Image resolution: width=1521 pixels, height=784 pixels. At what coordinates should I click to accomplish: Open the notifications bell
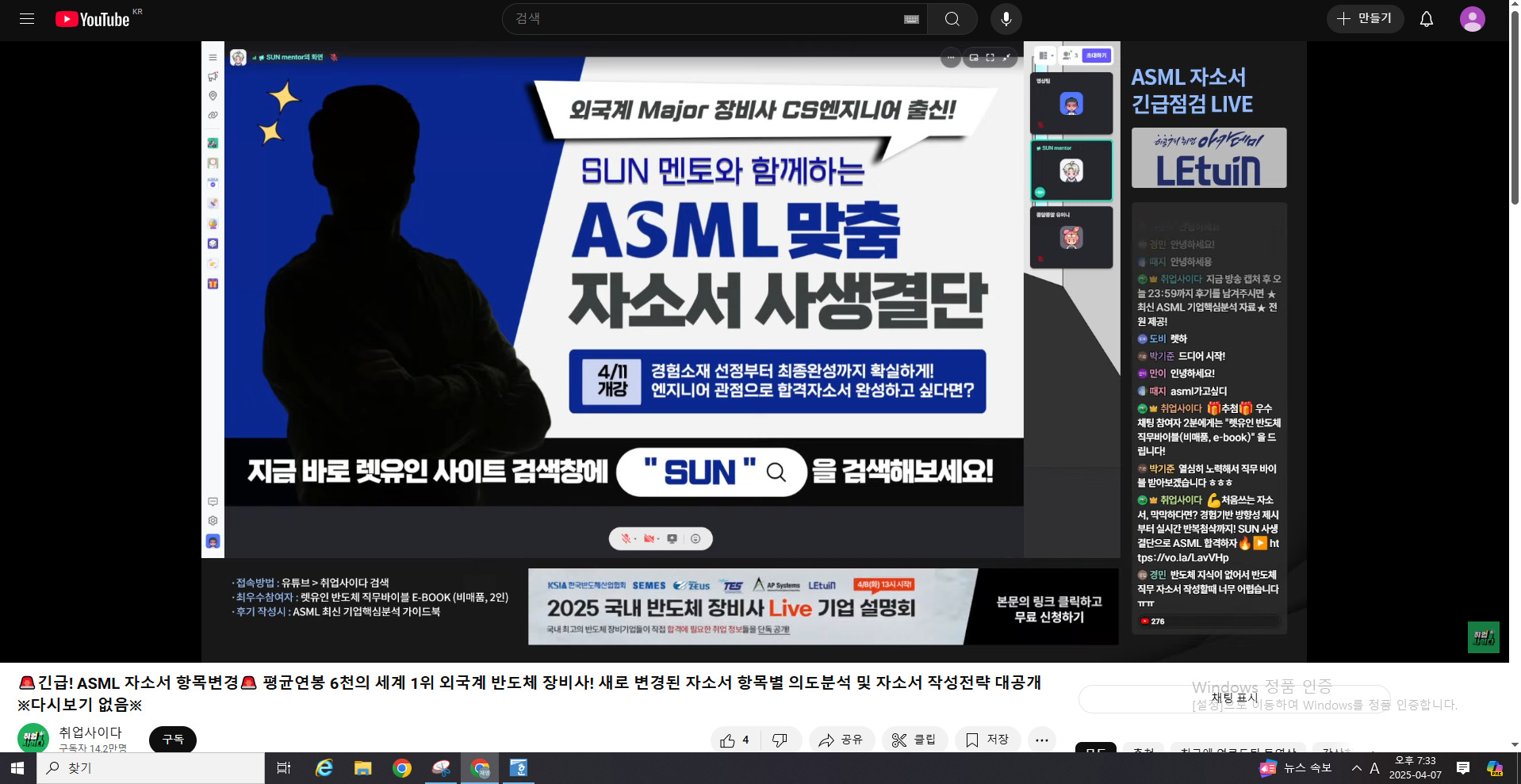coord(1426,19)
